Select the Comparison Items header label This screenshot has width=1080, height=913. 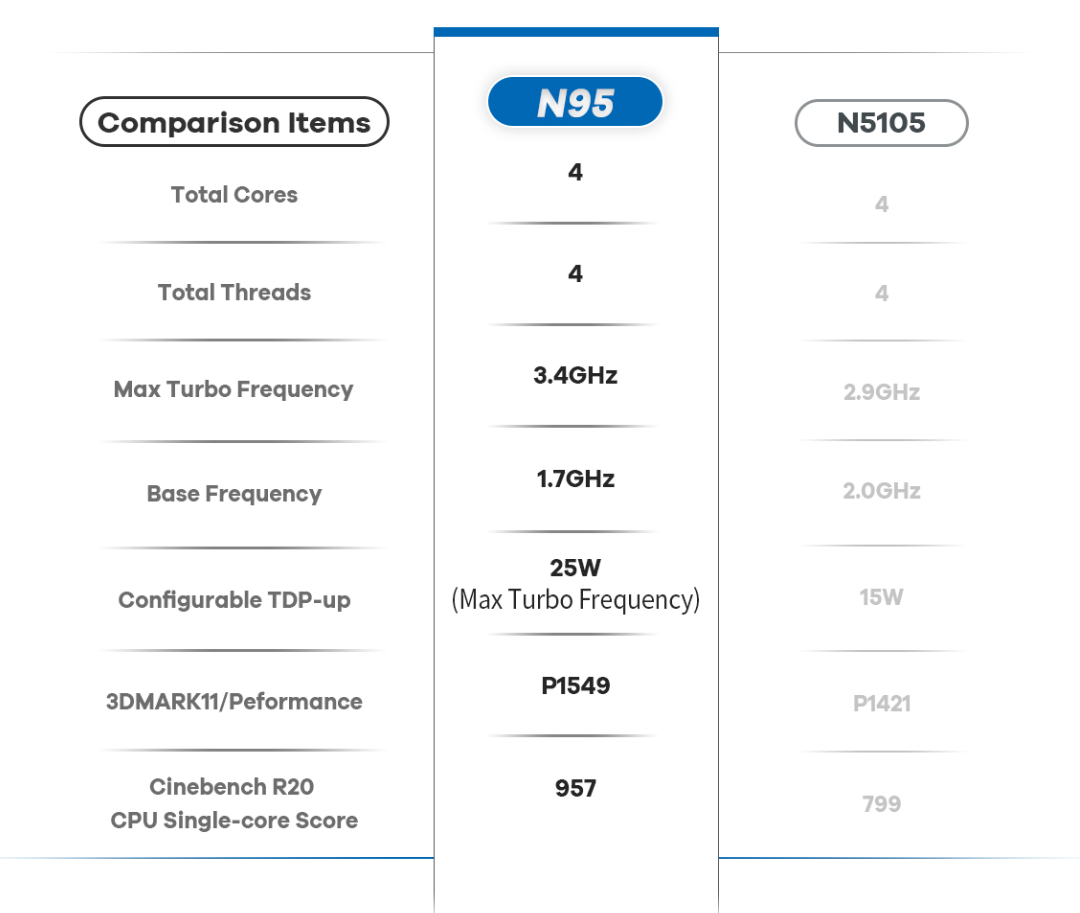[x=234, y=122]
